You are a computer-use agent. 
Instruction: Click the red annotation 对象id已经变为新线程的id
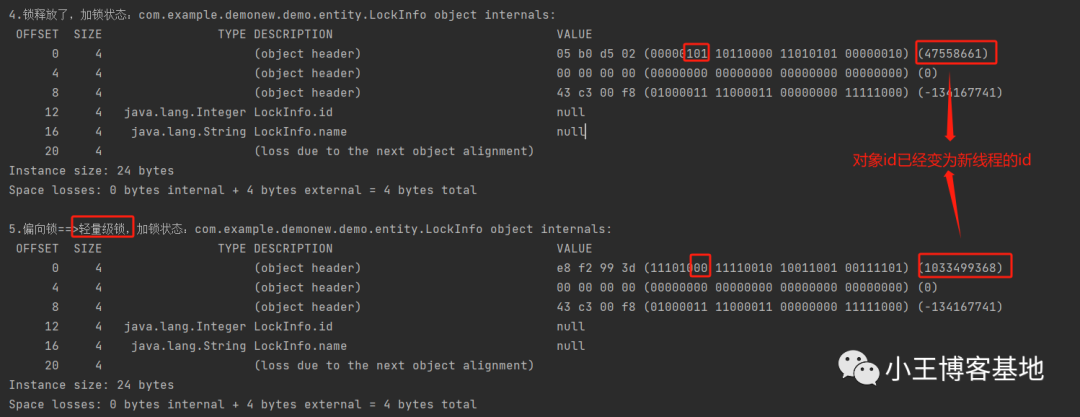click(941, 160)
